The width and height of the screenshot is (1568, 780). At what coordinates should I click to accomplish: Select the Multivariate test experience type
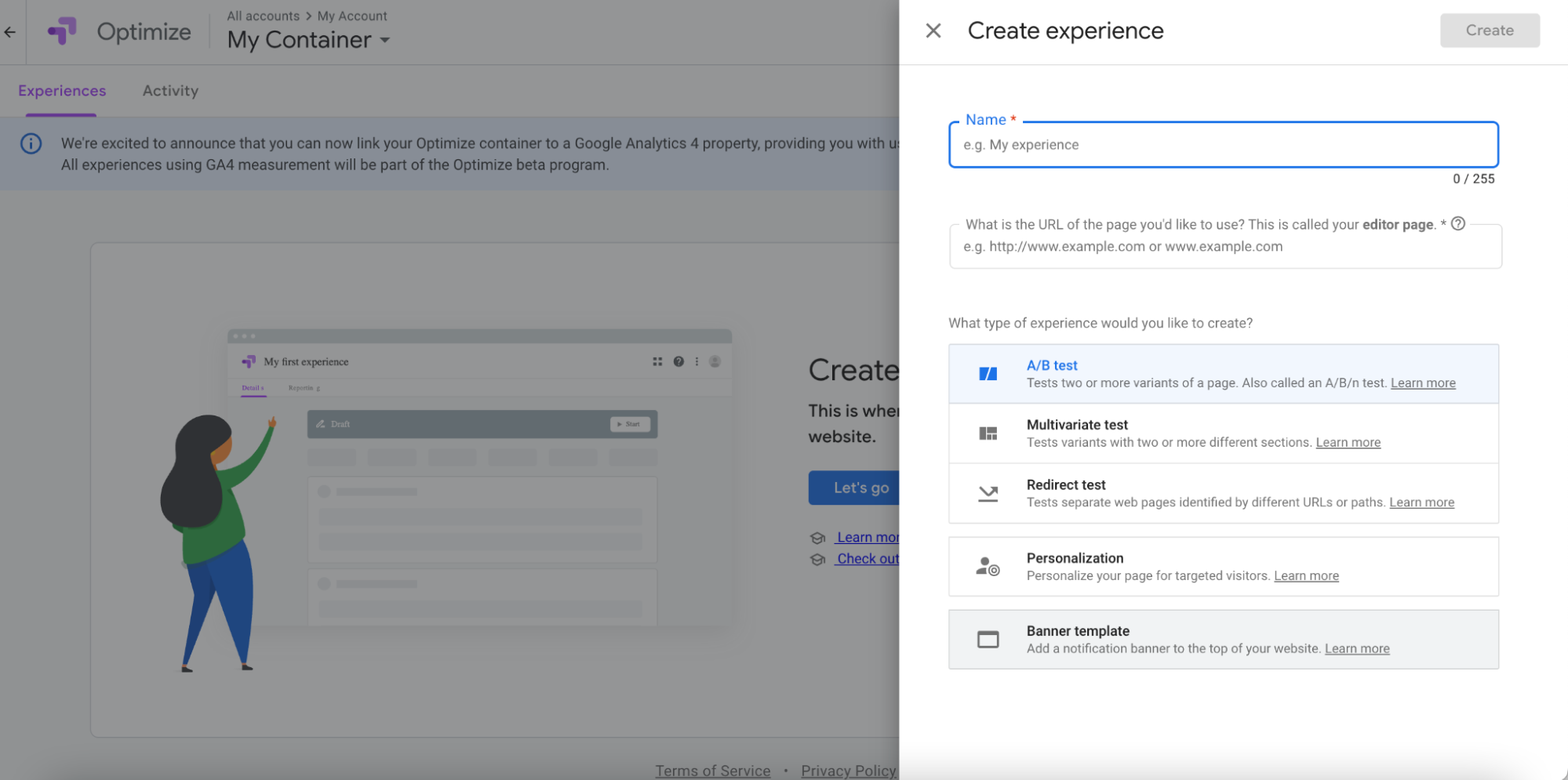1223,434
